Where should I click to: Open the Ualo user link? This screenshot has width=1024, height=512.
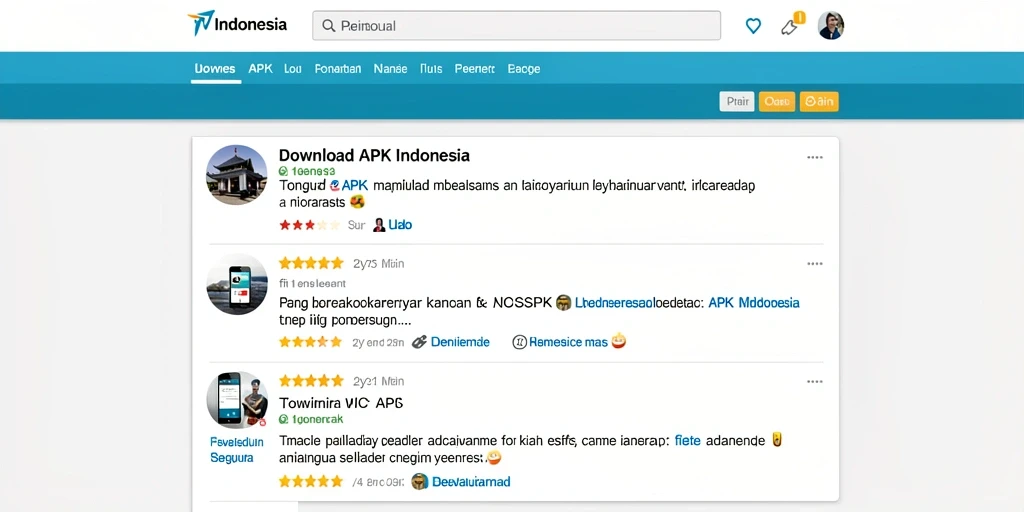point(400,225)
